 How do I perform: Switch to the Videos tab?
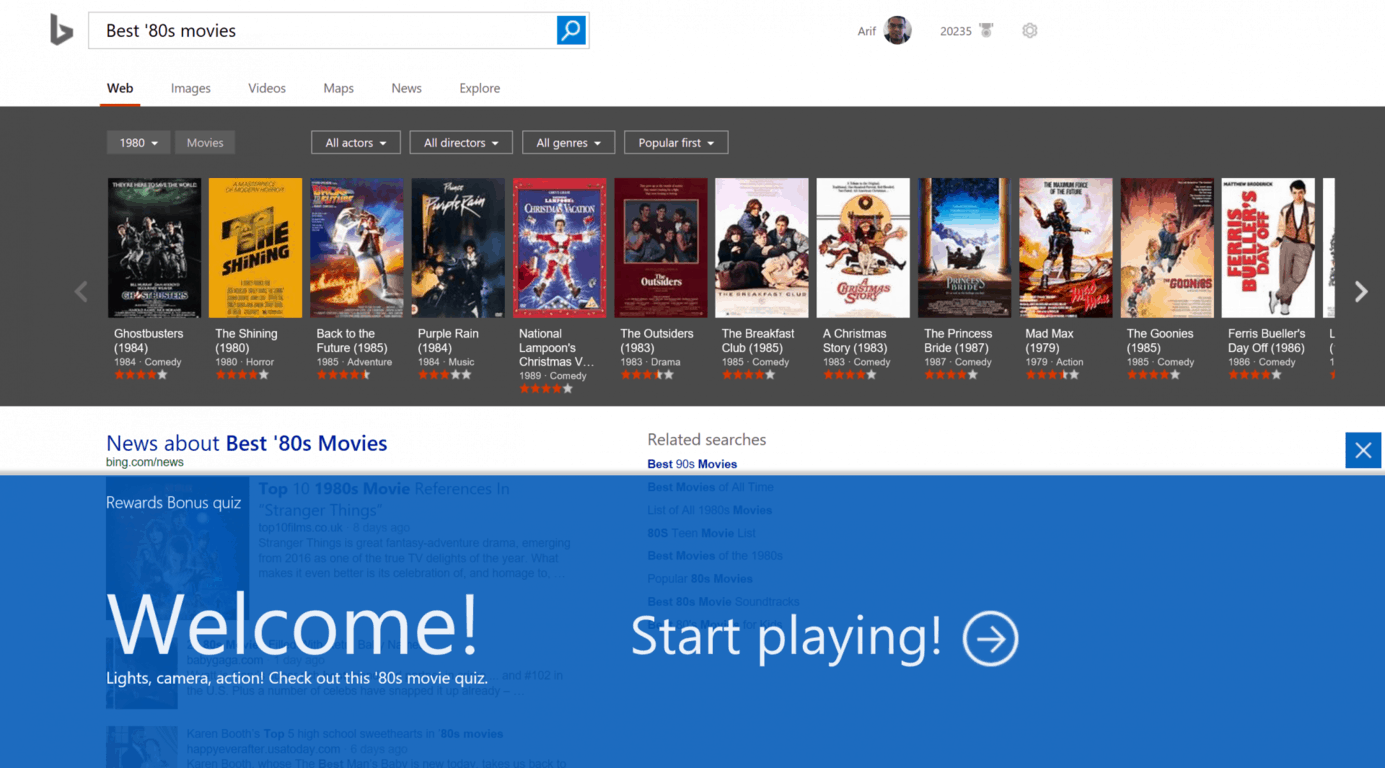(x=267, y=88)
